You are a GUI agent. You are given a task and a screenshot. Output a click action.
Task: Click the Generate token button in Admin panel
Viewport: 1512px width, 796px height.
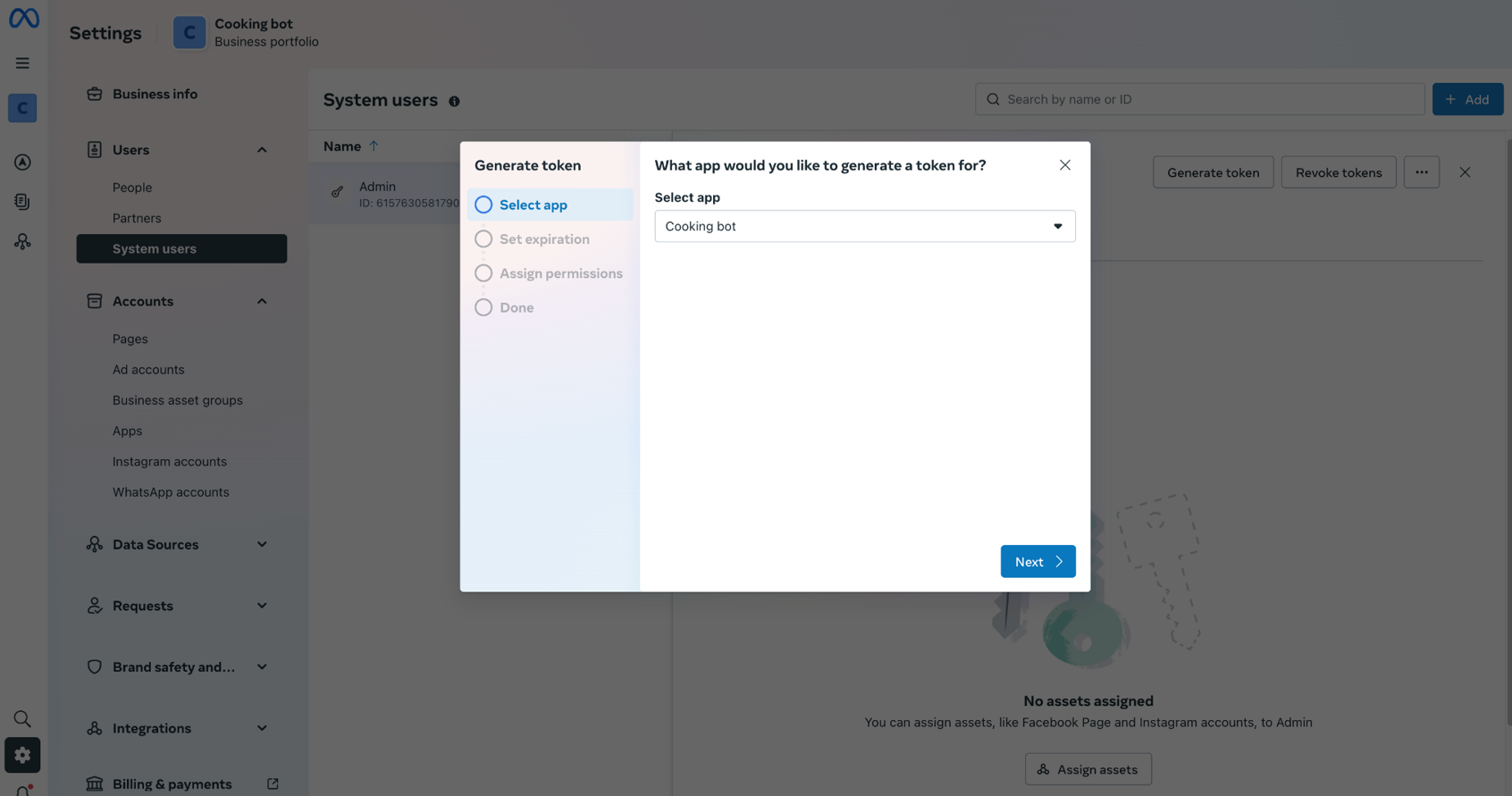(1213, 172)
